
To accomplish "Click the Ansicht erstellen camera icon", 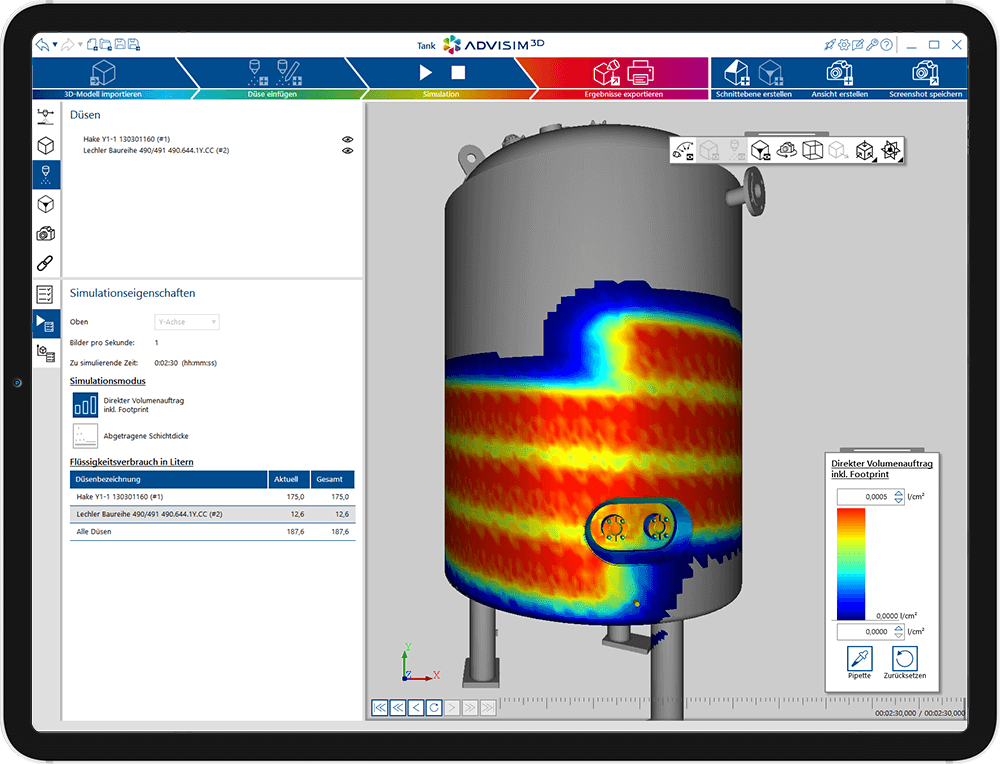I will pos(839,73).
